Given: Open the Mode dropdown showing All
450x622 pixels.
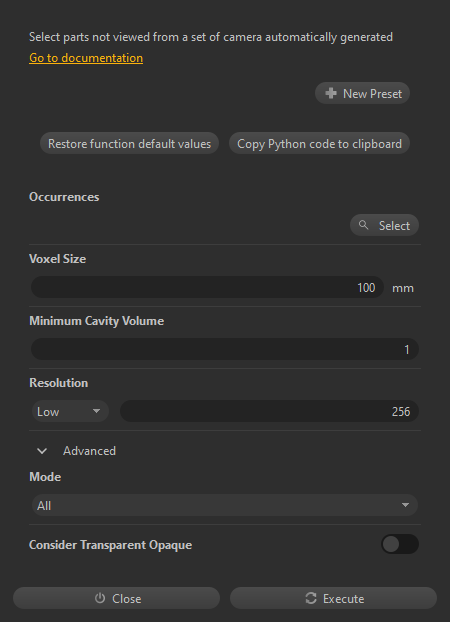Looking at the screenshot, I should pyautogui.click(x=225, y=505).
